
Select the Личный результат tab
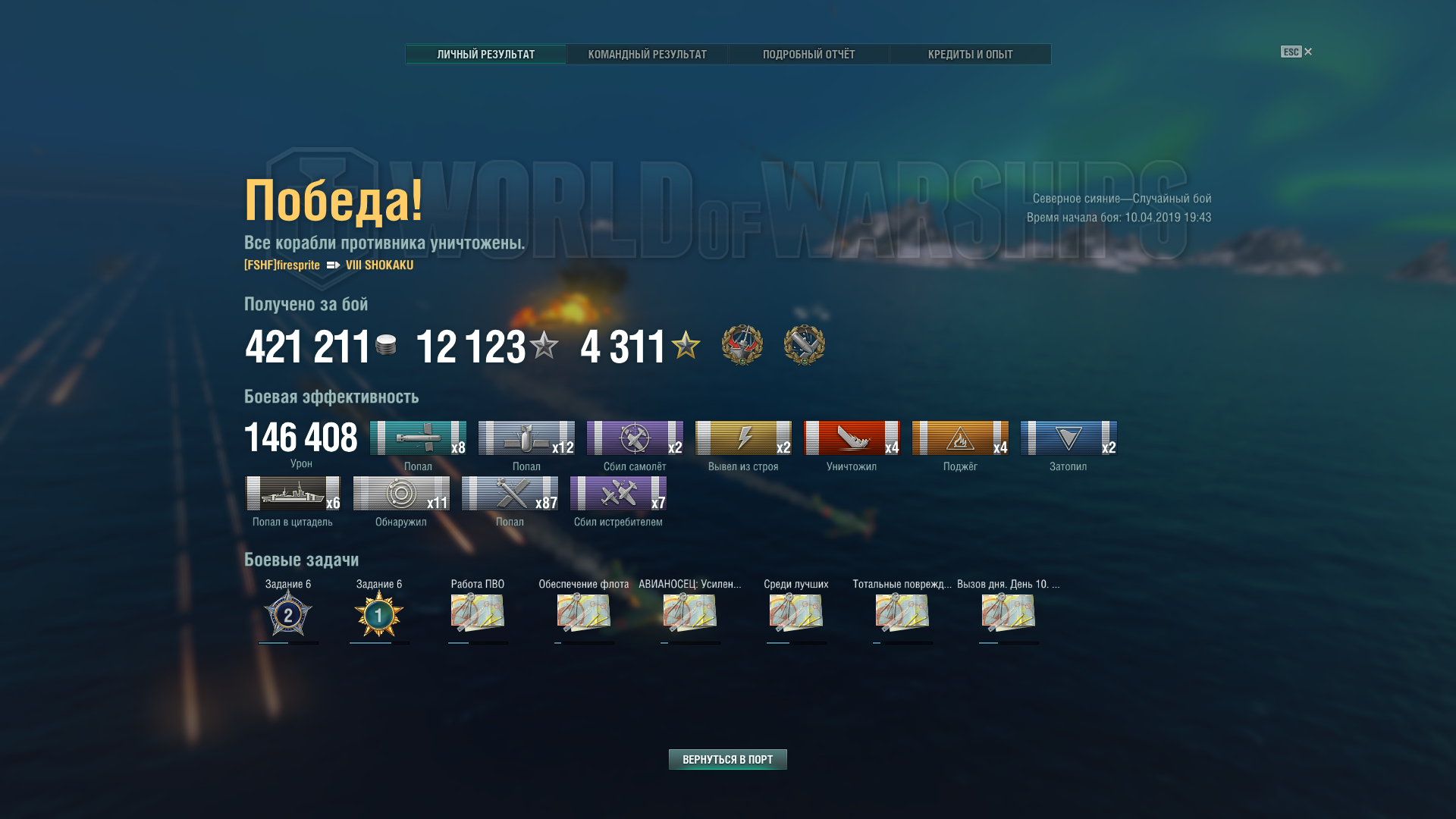(486, 55)
